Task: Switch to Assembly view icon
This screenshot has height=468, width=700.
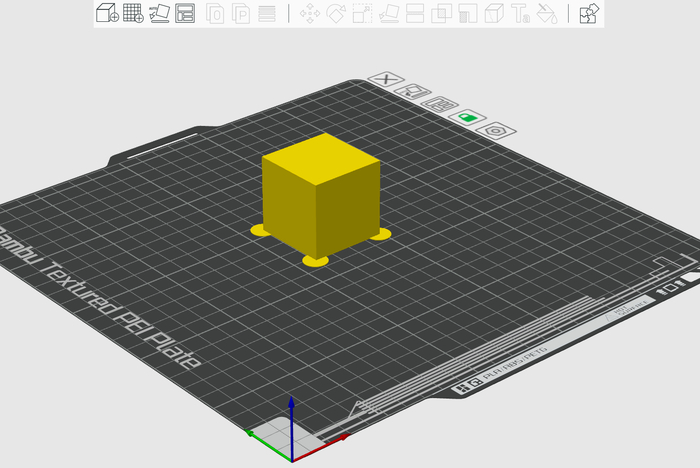Action: pyautogui.click(x=589, y=13)
